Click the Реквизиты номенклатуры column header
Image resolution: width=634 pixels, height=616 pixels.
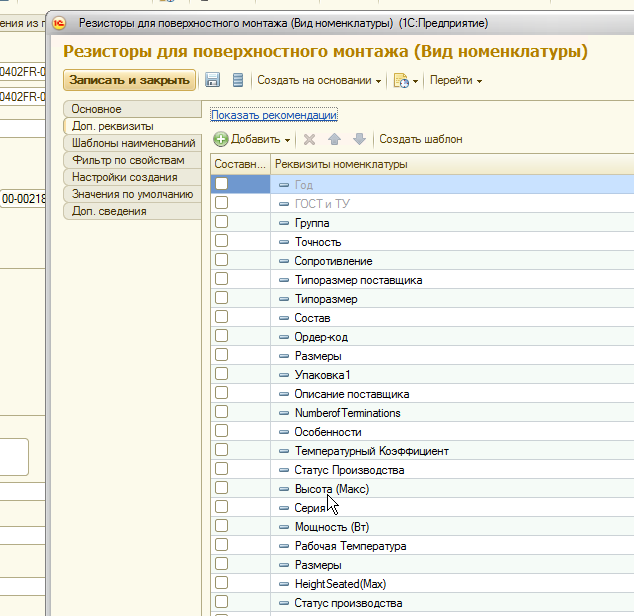pyautogui.click(x=341, y=164)
